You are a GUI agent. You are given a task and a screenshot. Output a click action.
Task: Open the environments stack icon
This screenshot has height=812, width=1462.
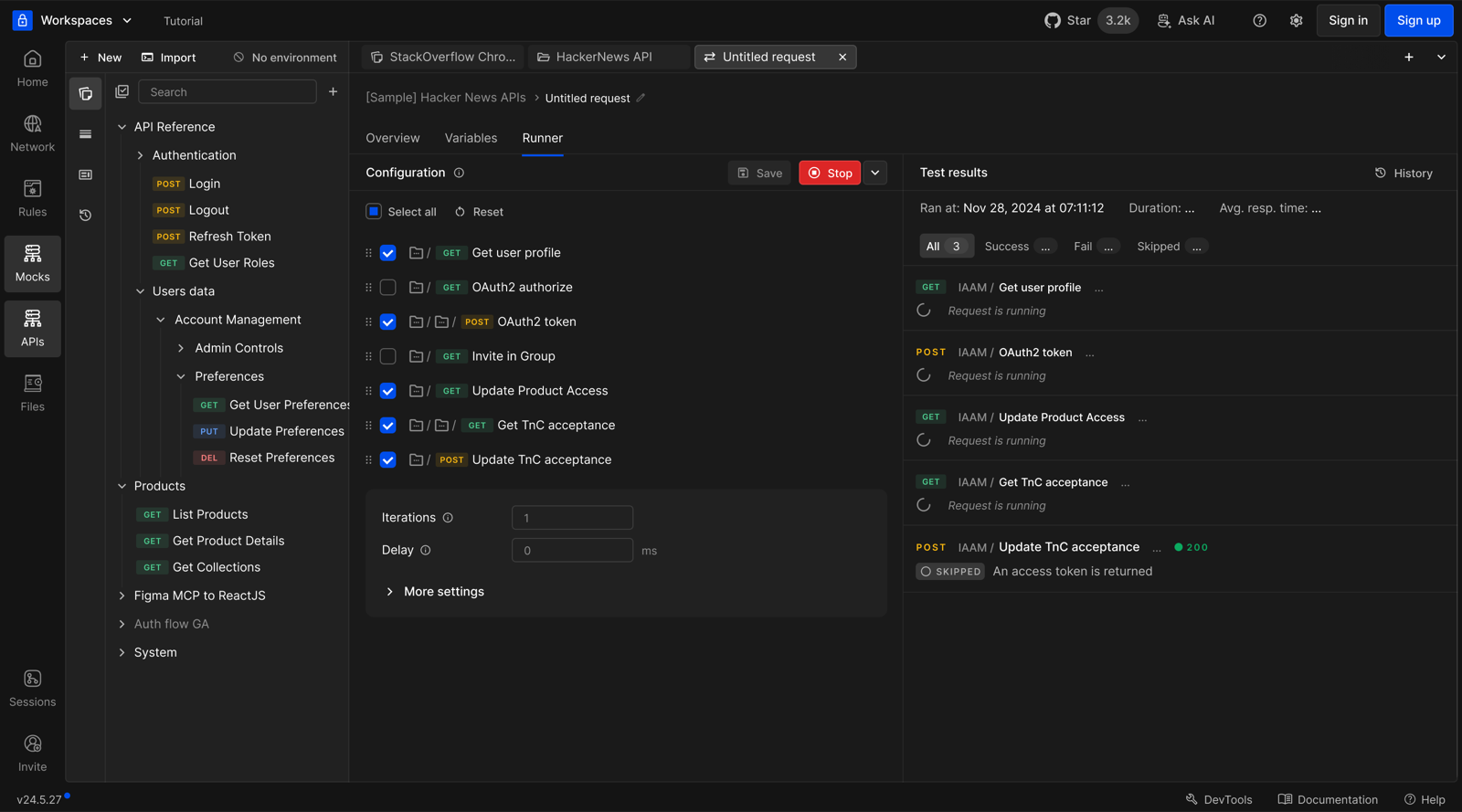[x=86, y=134]
